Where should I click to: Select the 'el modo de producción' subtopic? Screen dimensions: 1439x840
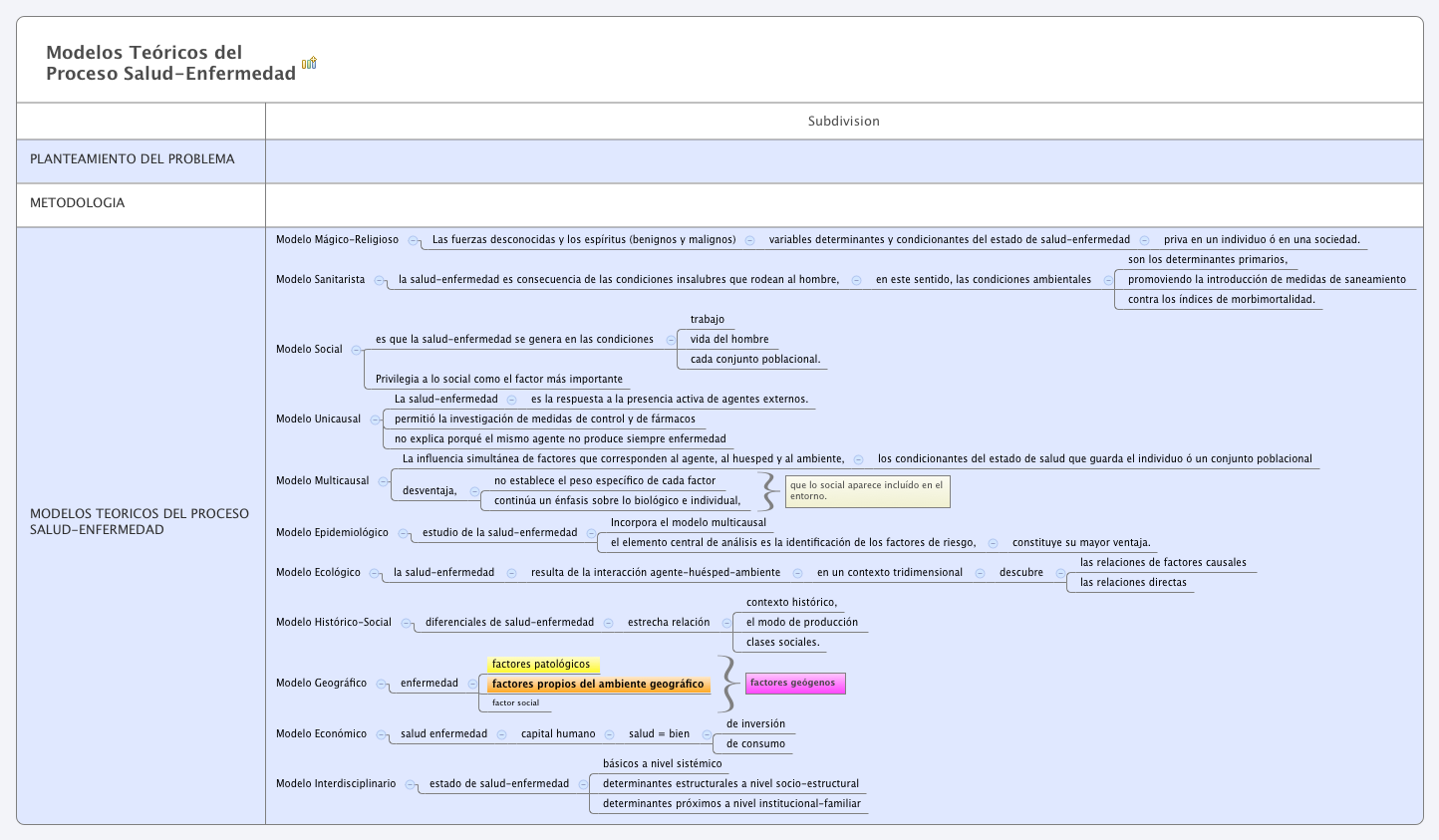pyautogui.click(x=802, y=623)
